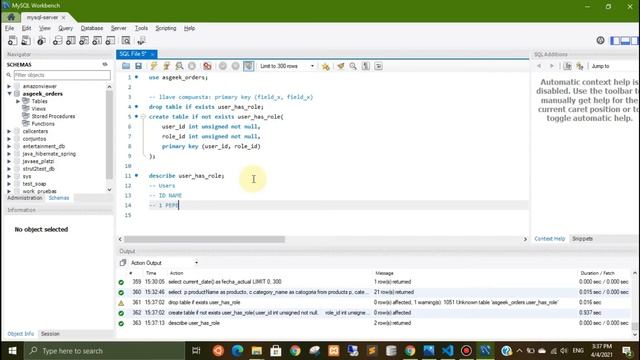Toggle automatic context help icon
This screenshot has height=360, width=640.
coord(580,66)
